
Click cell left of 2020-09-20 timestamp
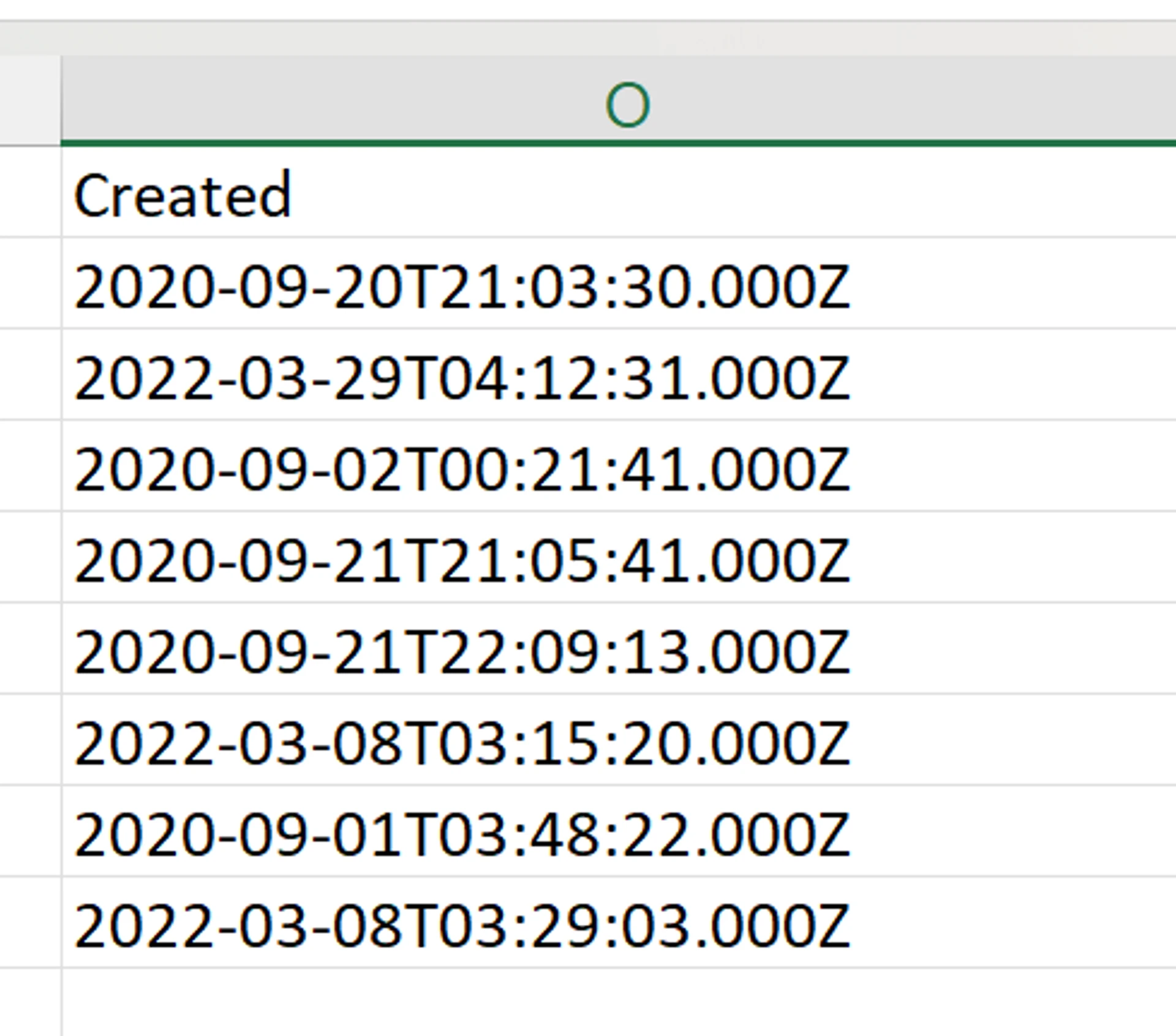pyautogui.click(x=29, y=284)
